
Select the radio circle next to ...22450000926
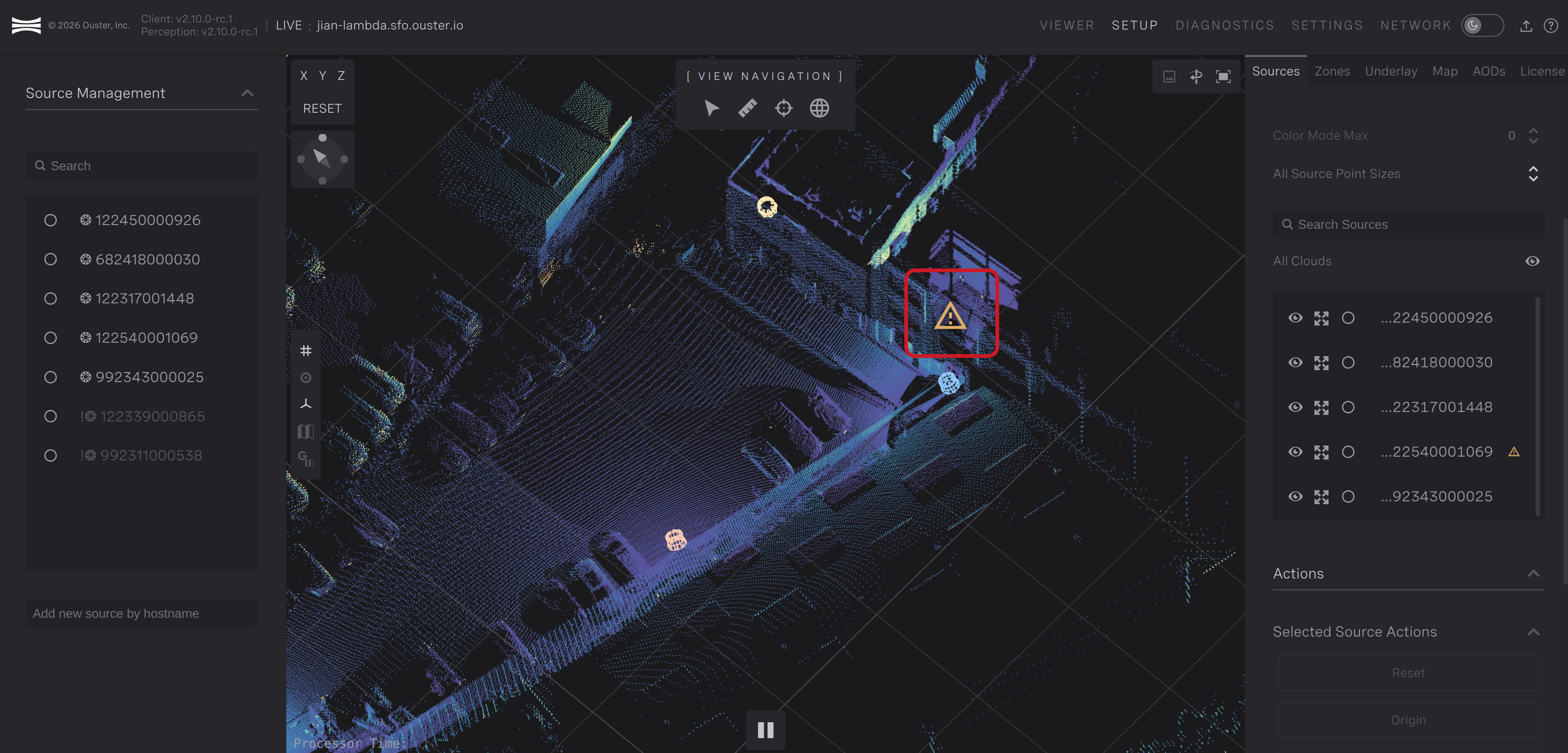[1348, 318]
